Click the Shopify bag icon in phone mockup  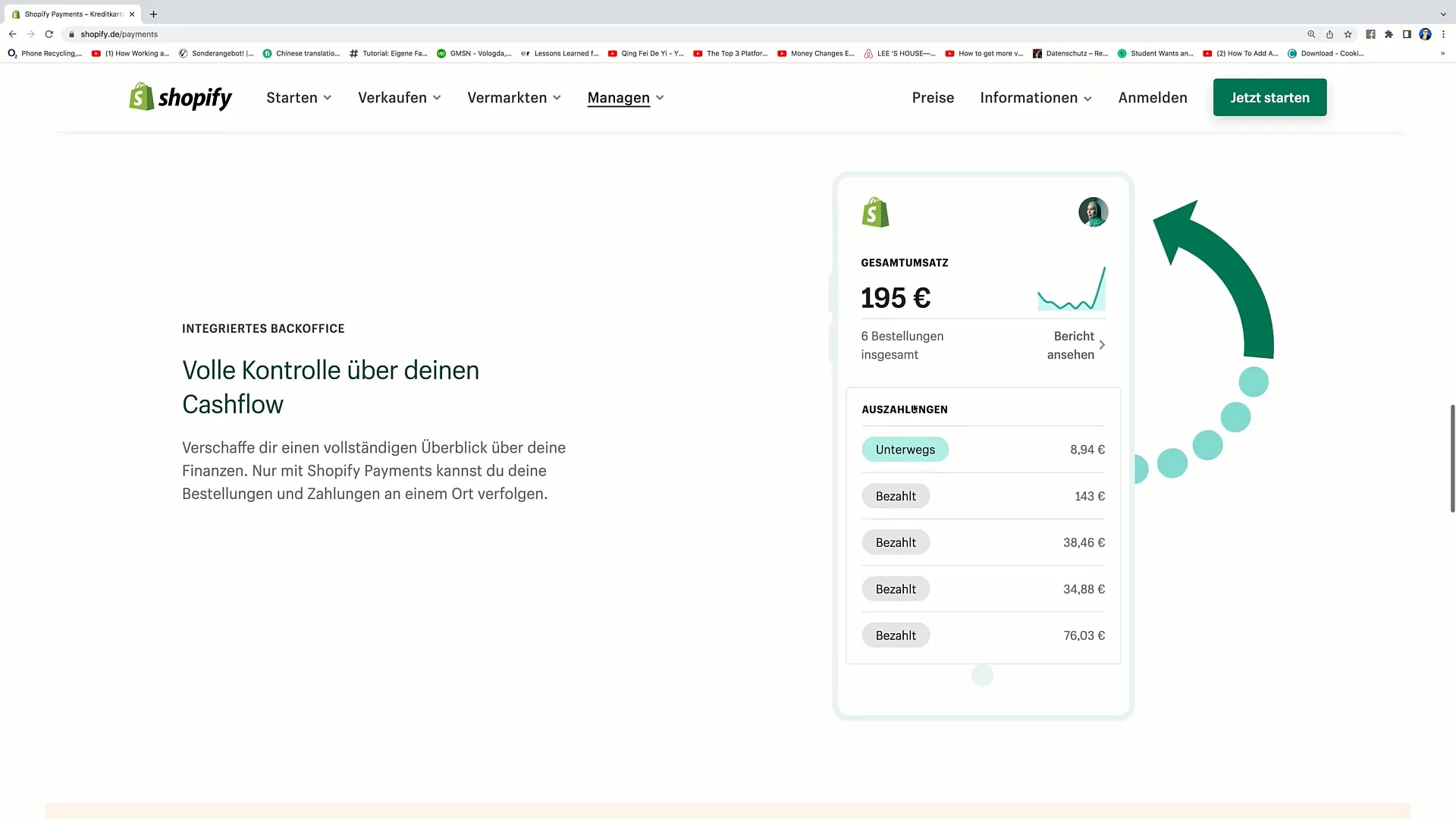click(875, 212)
